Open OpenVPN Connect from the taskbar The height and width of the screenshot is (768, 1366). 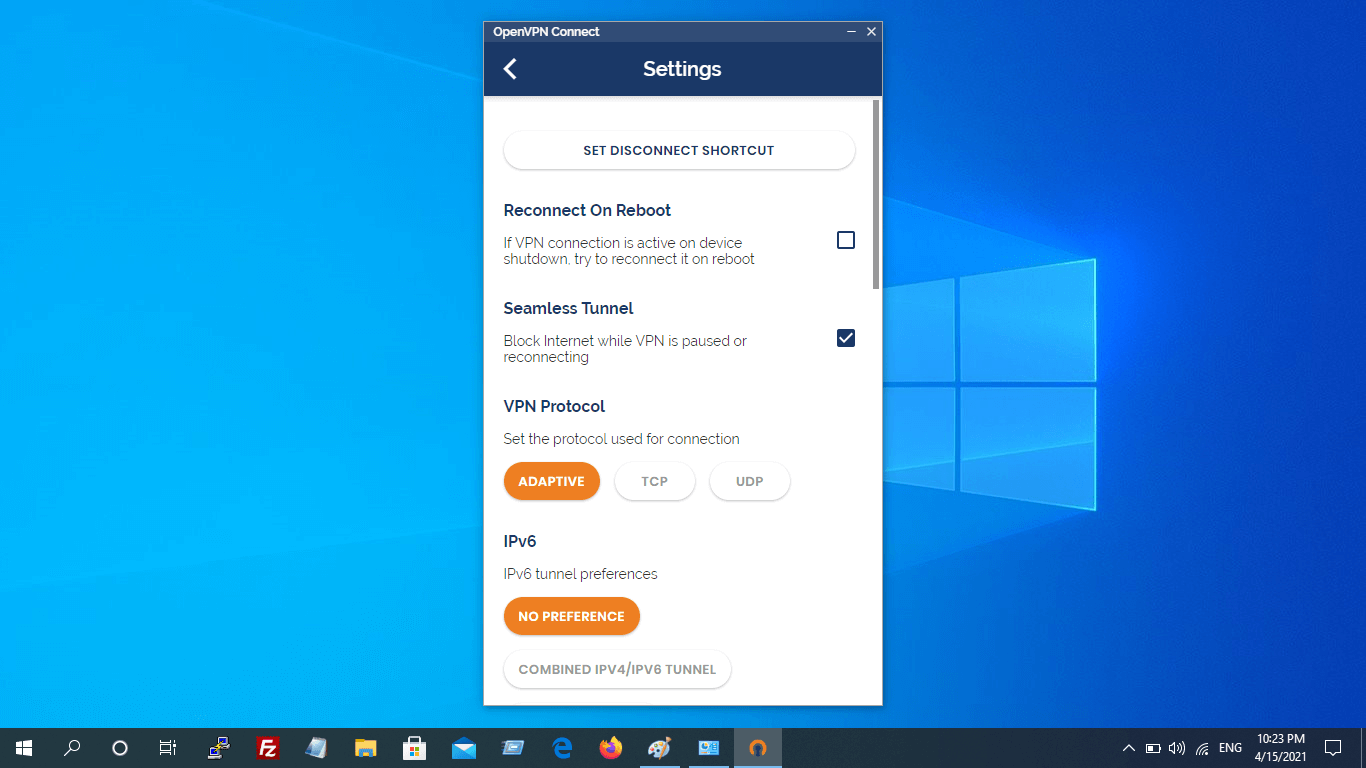point(757,748)
